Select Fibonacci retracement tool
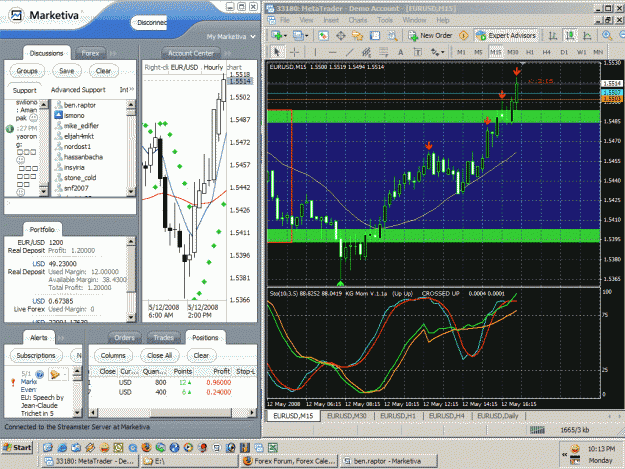This screenshot has height=469, width=625. click(x=383, y=52)
